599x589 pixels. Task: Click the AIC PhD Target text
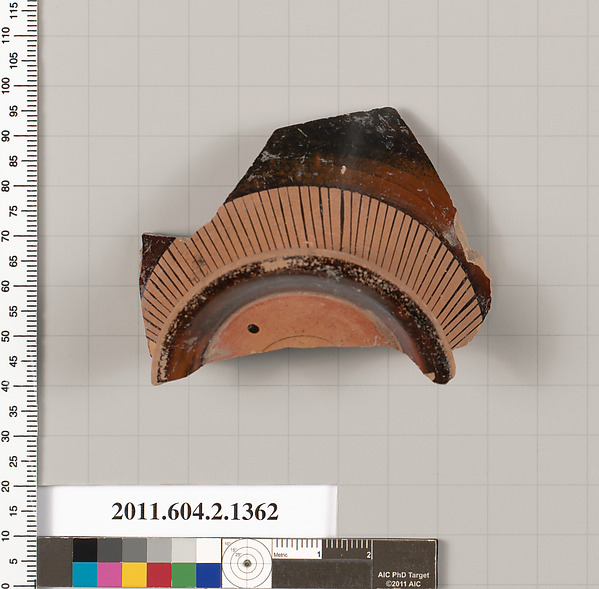tap(403, 575)
